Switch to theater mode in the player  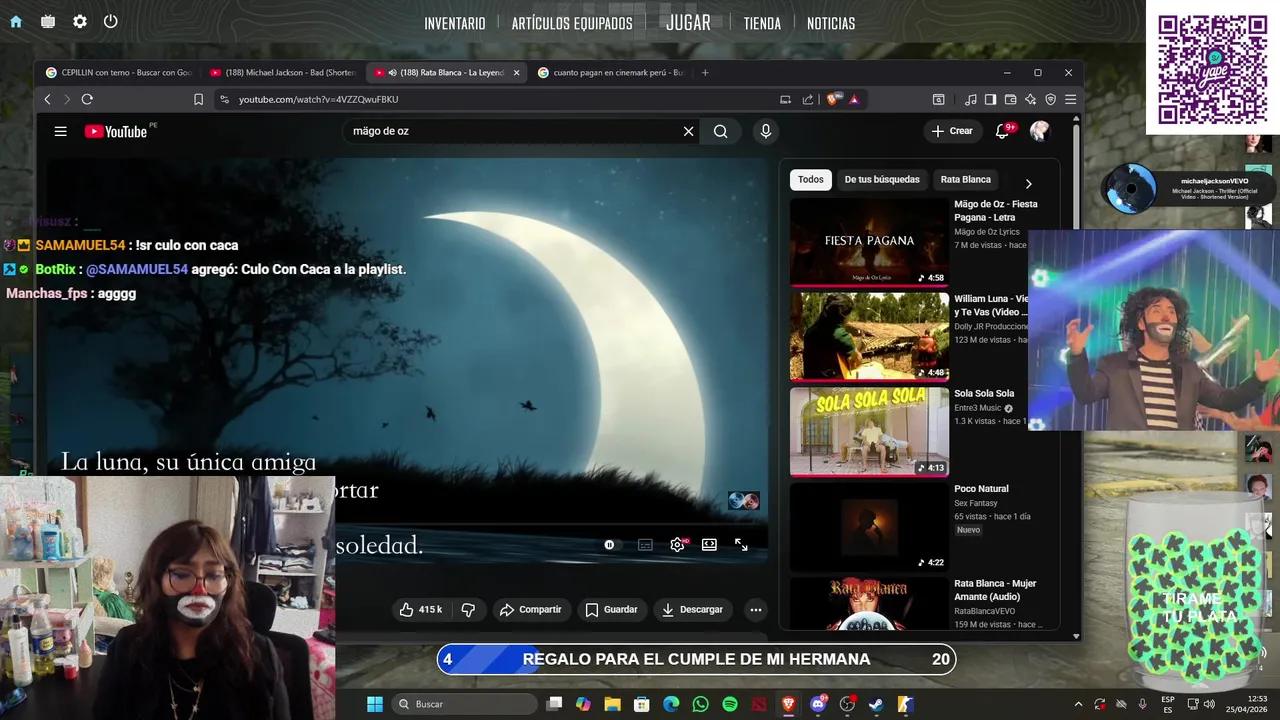click(x=709, y=544)
